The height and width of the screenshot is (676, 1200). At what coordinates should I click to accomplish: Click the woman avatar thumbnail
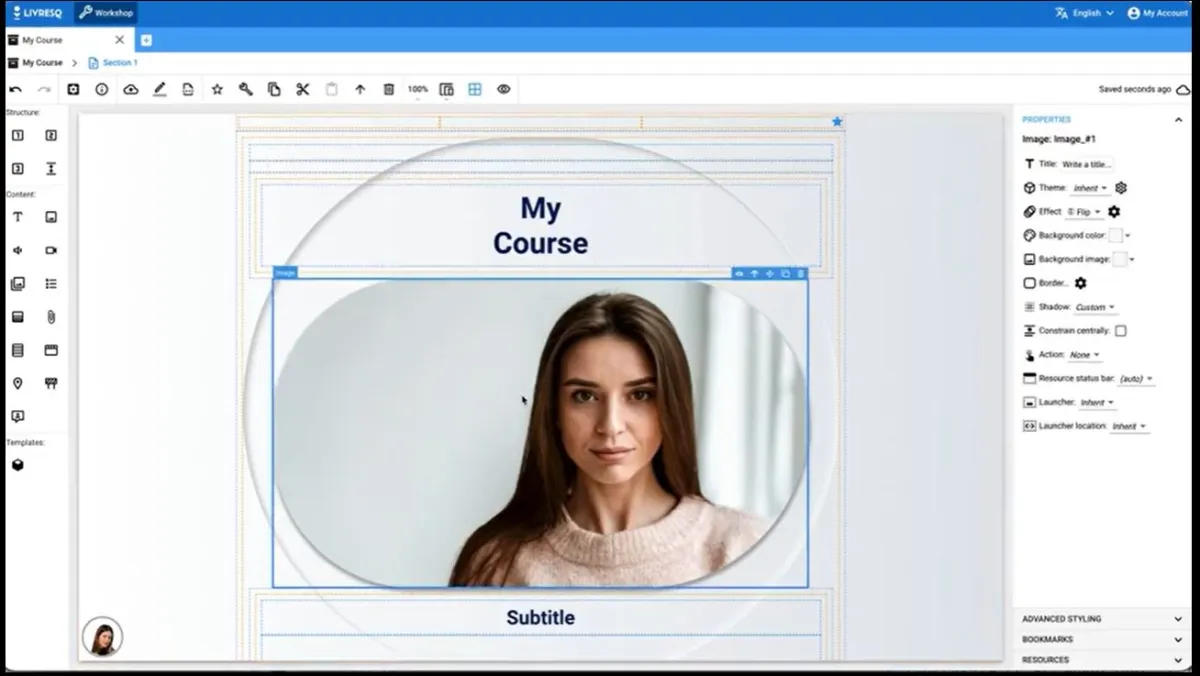pos(102,637)
